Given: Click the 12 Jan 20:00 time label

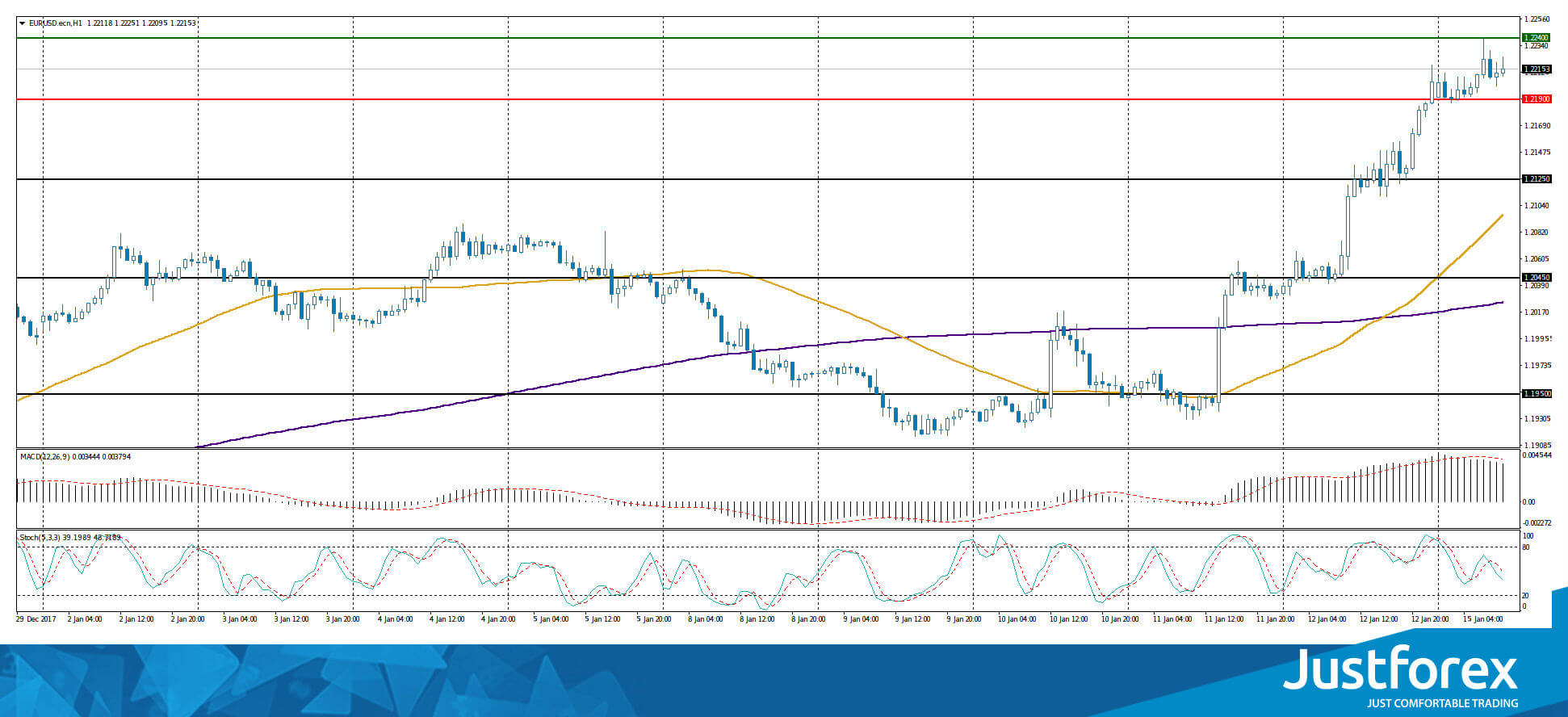Looking at the screenshot, I should click(1430, 619).
